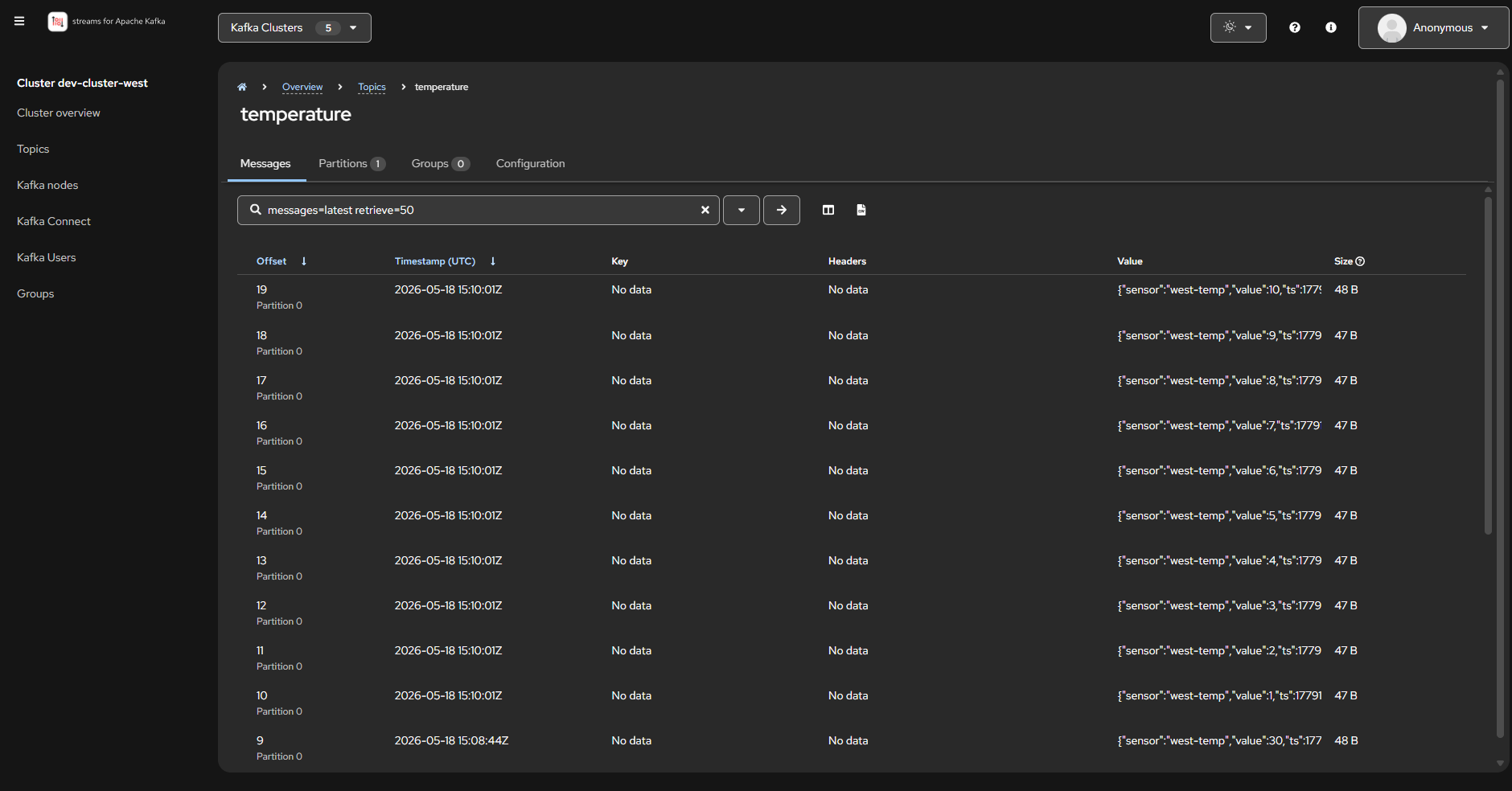Follow the Topics breadcrumb link
This screenshot has height=791, width=1512.
pyautogui.click(x=372, y=87)
